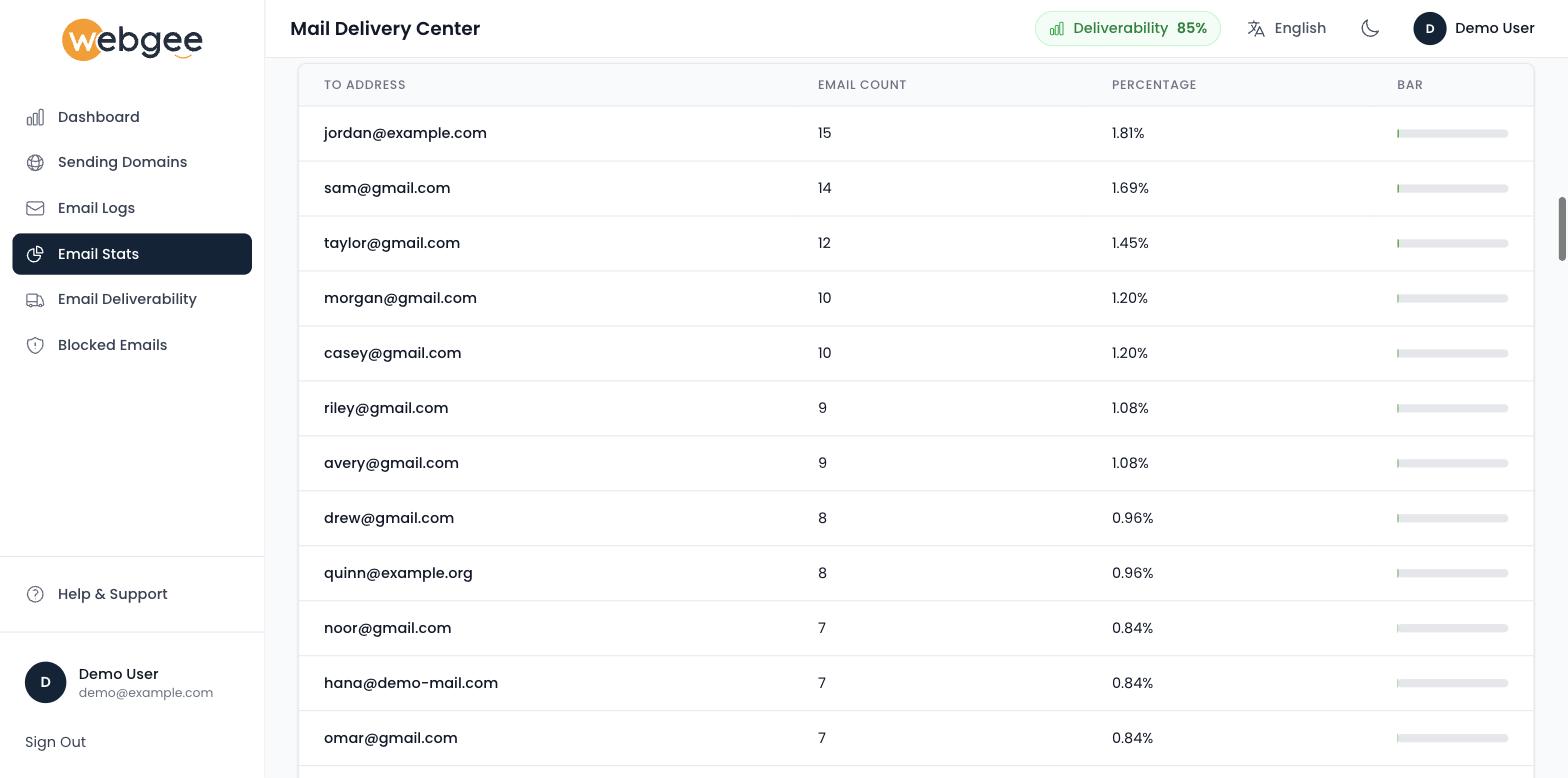Click the progress bar for hana@demo-mail.com
The image size is (1568, 778).
click(1452, 683)
